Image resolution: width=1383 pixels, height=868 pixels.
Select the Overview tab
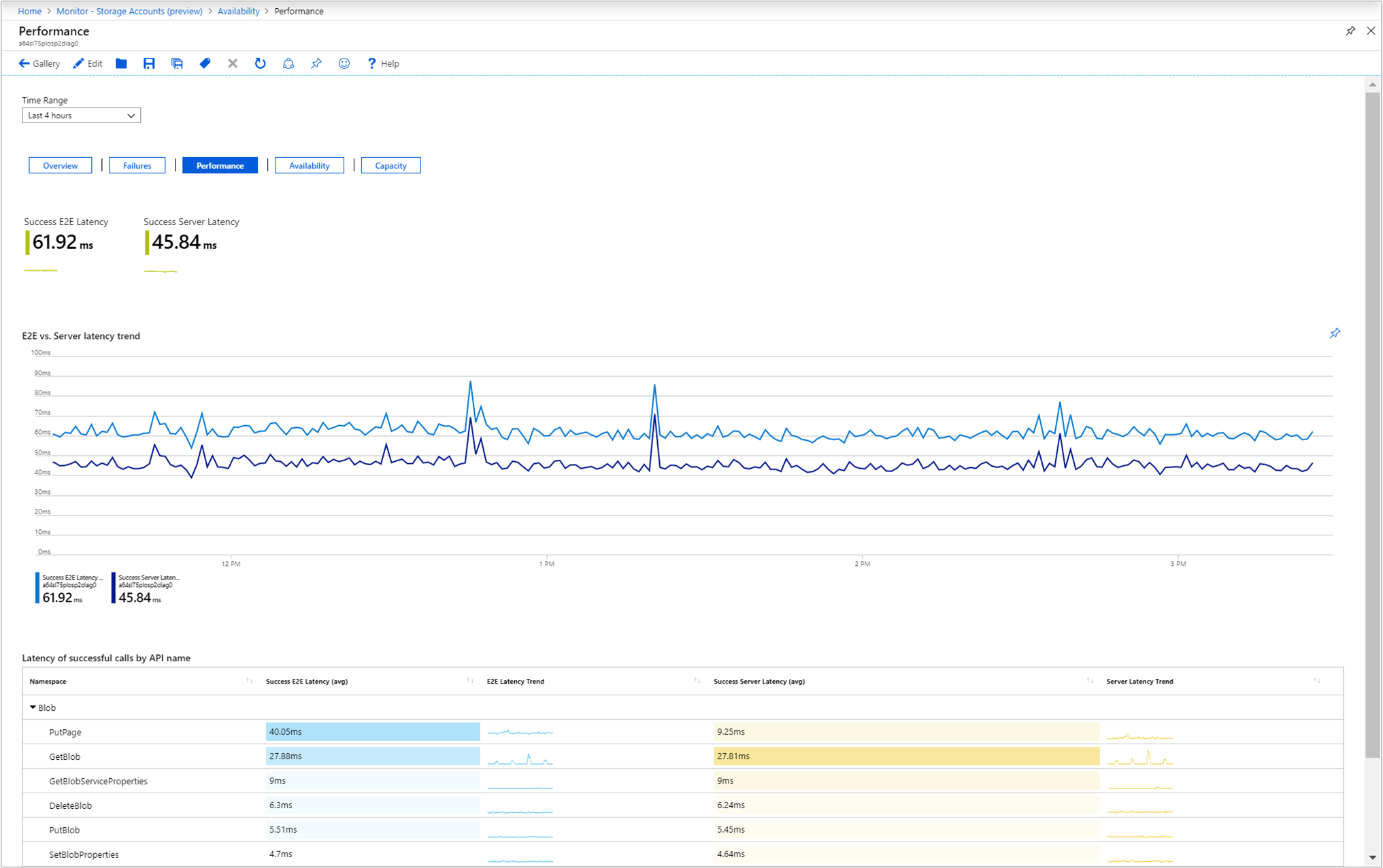click(60, 165)
